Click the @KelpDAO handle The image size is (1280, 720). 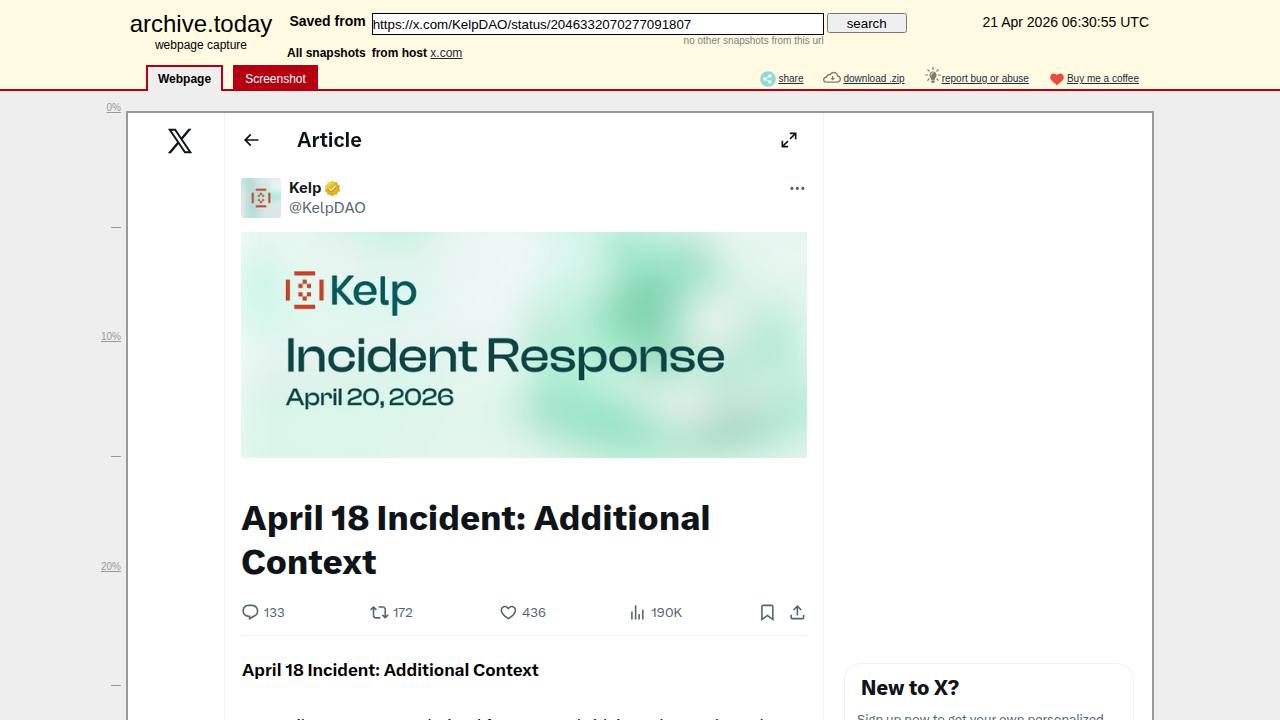pos(327,208)
